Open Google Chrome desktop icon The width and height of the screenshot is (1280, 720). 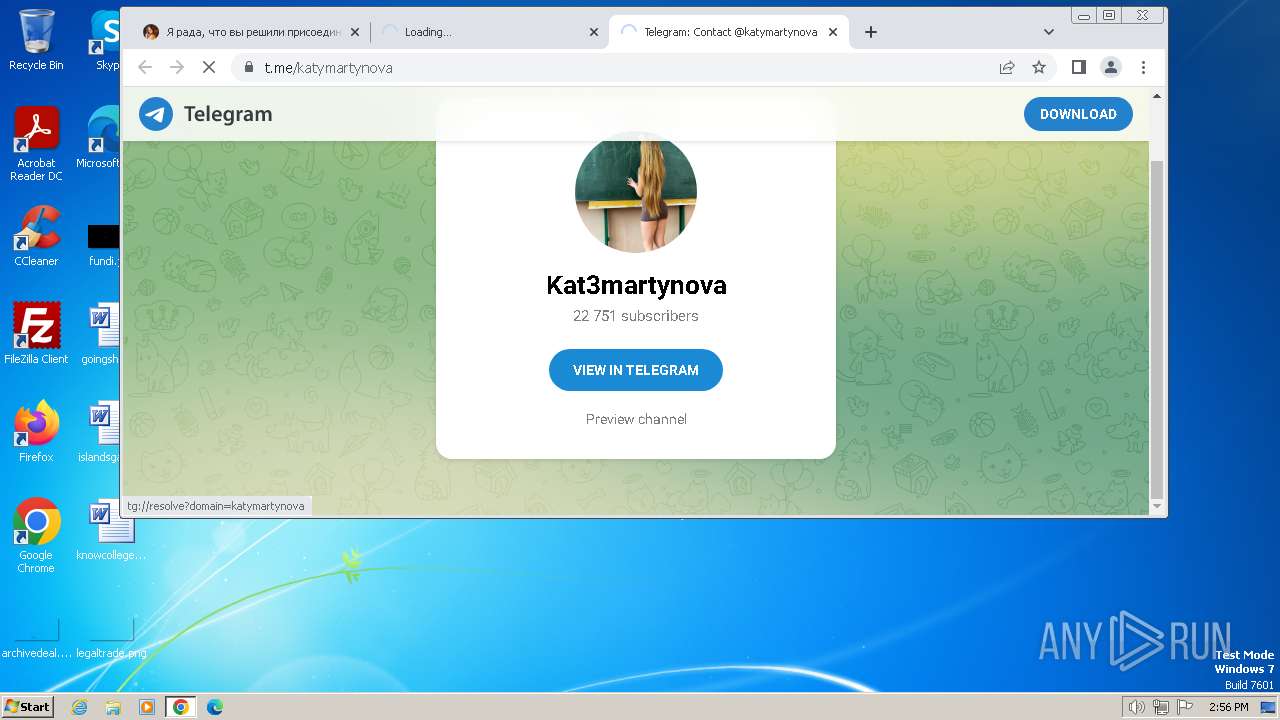point(36,536)
